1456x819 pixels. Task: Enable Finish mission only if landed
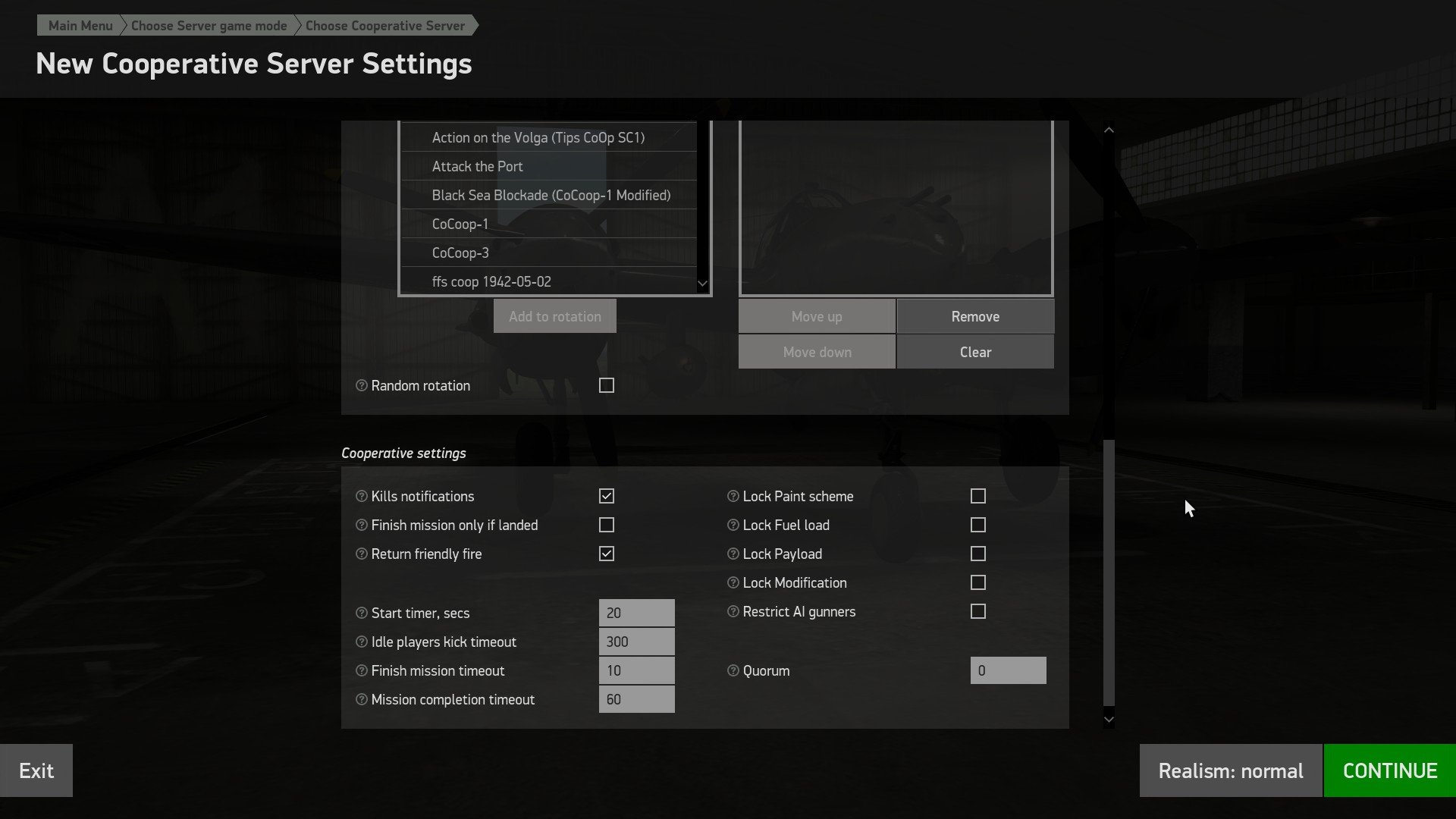point(606,525)
